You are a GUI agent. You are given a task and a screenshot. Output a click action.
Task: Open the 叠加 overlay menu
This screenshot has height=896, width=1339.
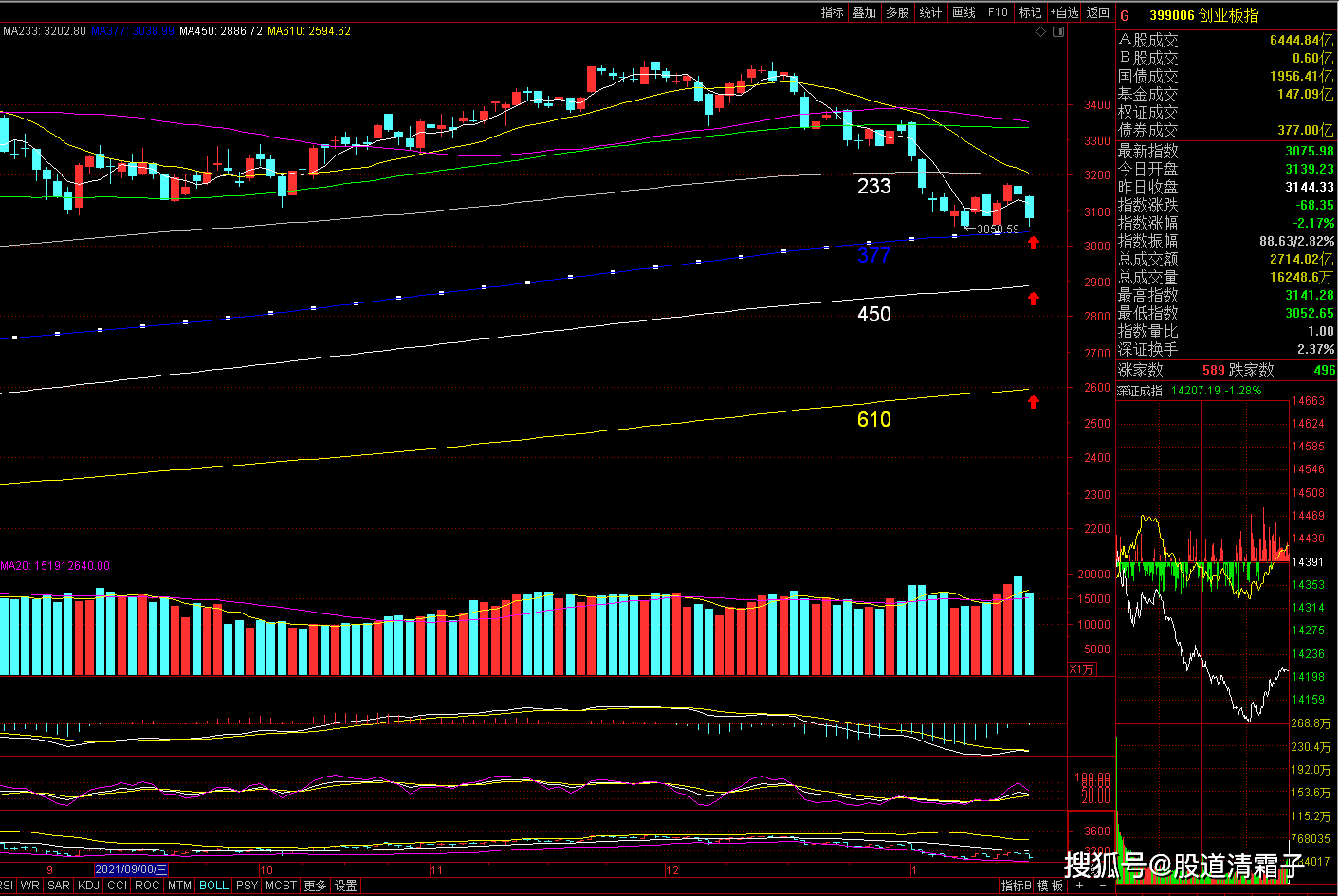[864, 12]
